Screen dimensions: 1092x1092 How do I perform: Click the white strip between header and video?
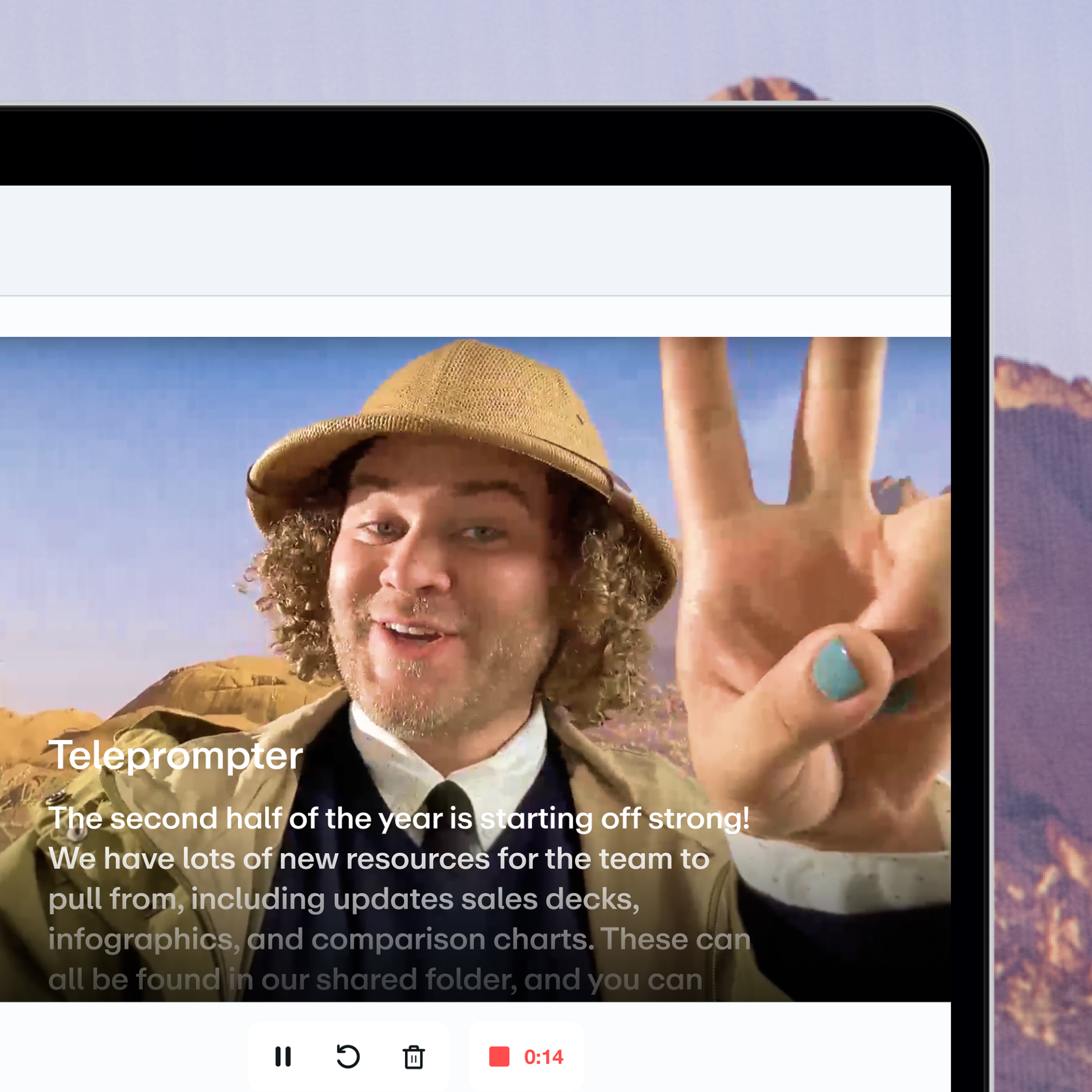tap(475, 316)
